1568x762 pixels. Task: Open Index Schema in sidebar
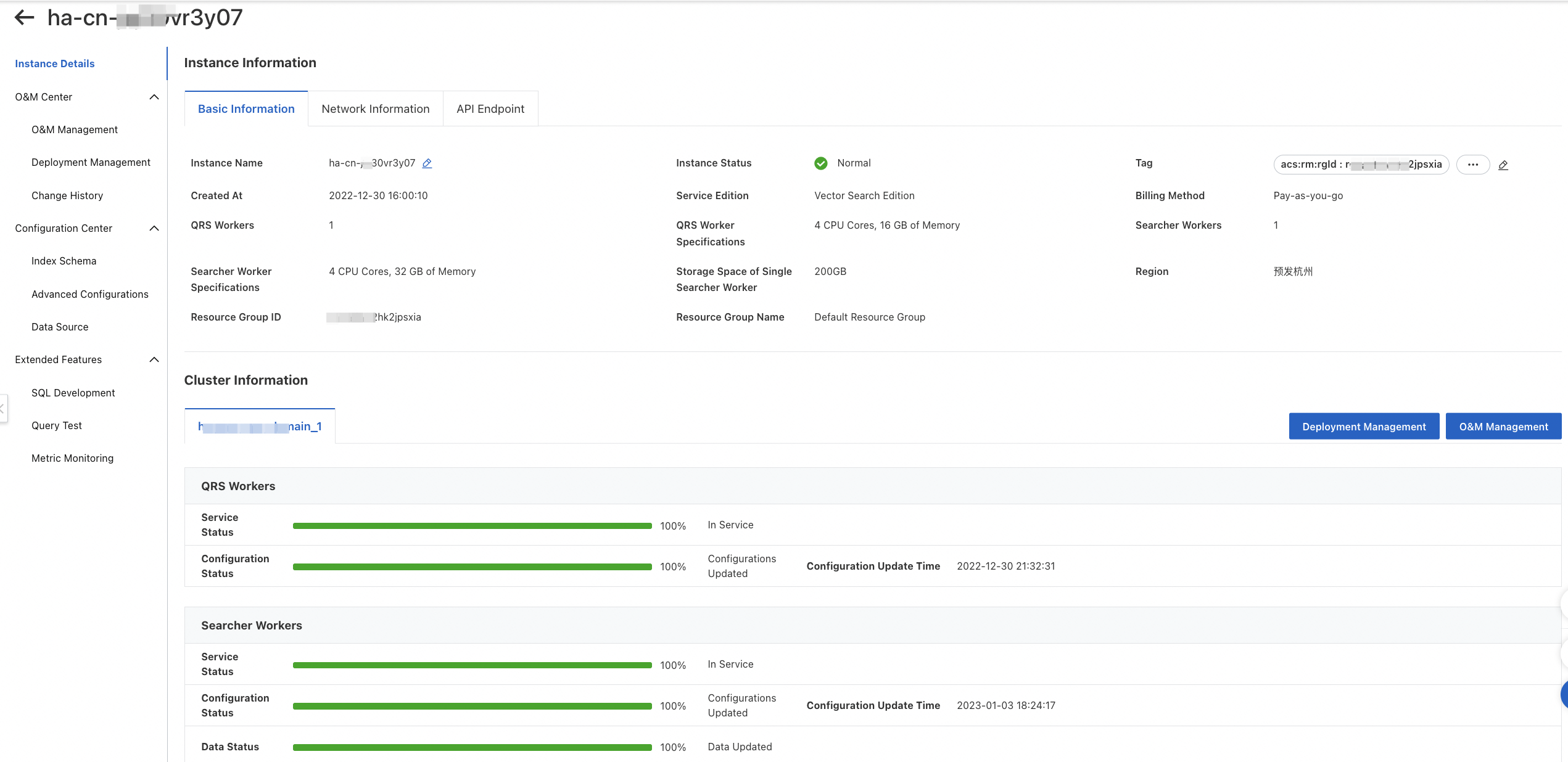click(64, 261)
